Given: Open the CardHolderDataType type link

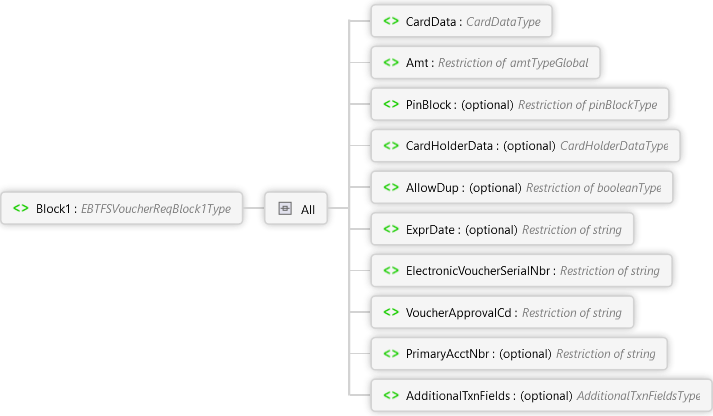Looking at the screenshot, I should (614, 146).
